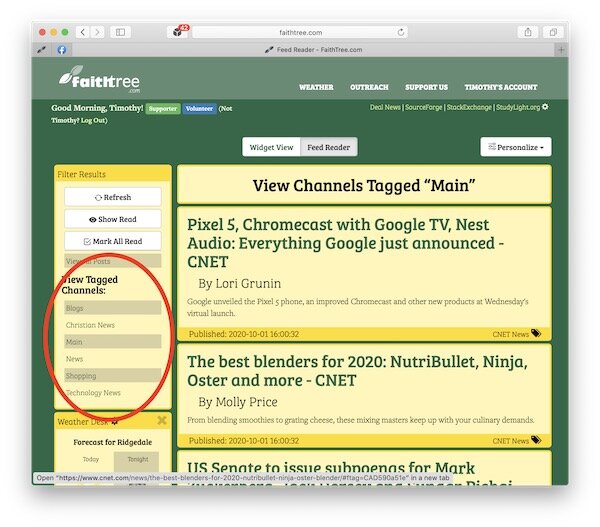Open the SUPPORT US menu item
The image size is (600, 527).
click(x=426, y=87)
